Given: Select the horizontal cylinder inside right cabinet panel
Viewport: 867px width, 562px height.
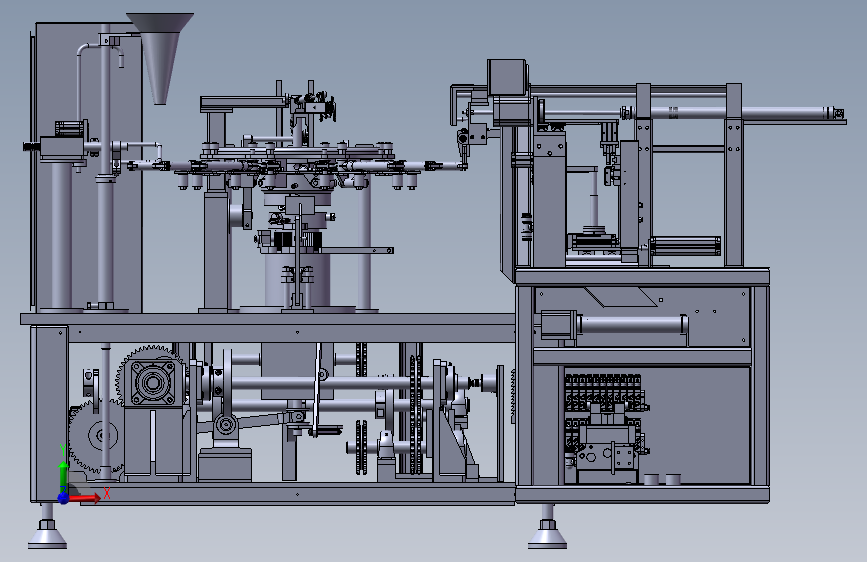Looking at the screenshot, I should point(631,324).
